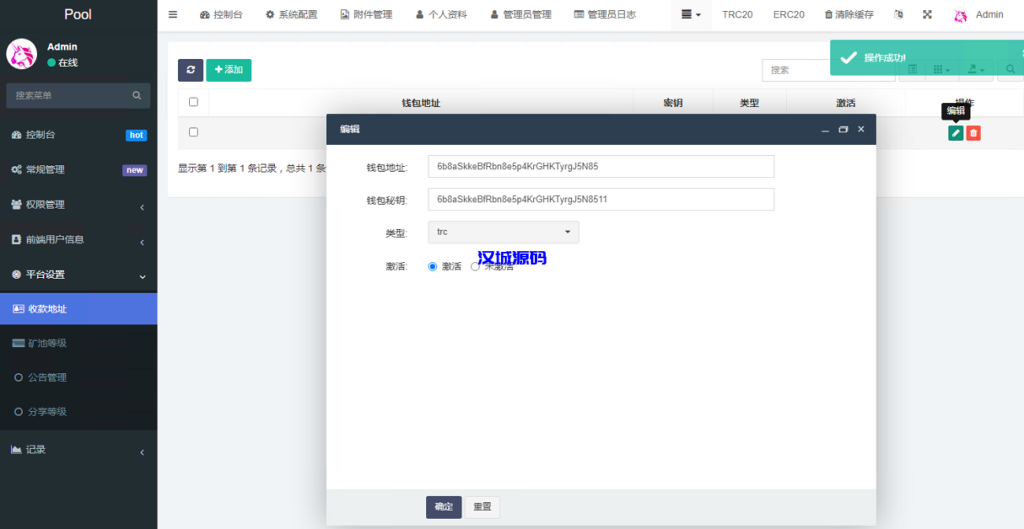Toggle the hamburger sidebar menu icon
The height and width of the screenshot is (529, 1024).
click(173, 14)
